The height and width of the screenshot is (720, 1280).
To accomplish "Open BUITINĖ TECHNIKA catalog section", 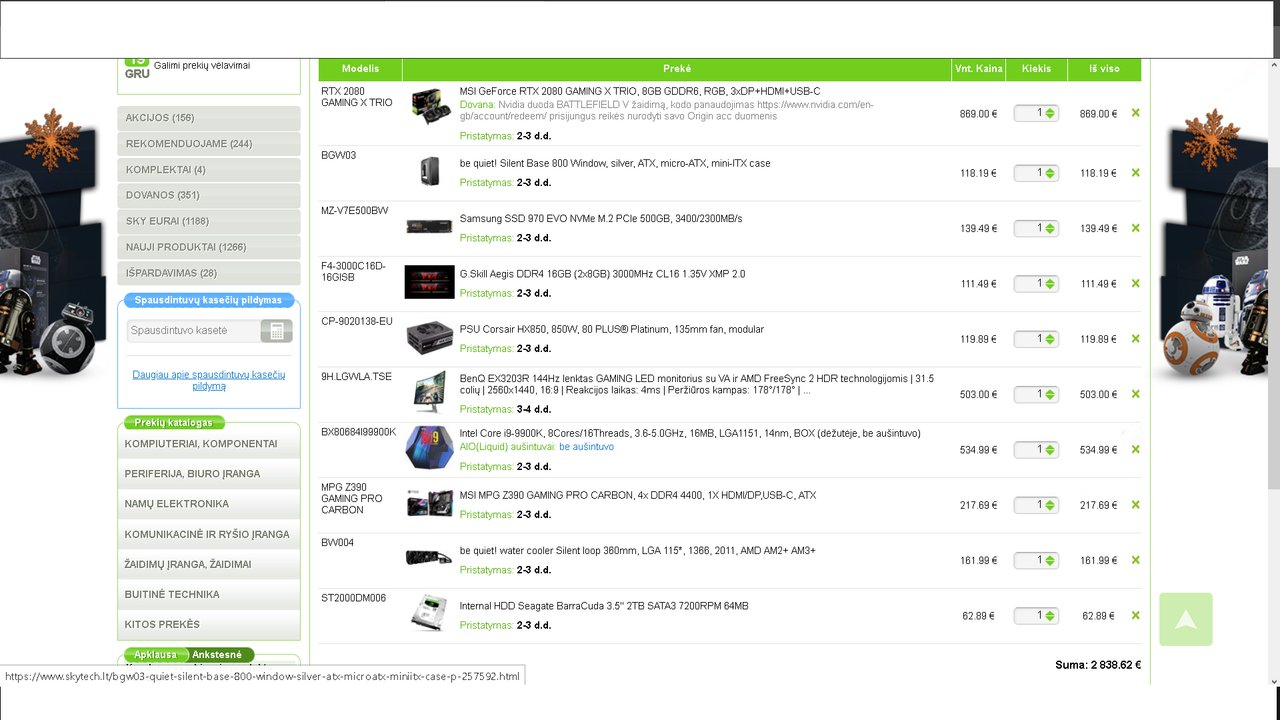I will [209, 594].
